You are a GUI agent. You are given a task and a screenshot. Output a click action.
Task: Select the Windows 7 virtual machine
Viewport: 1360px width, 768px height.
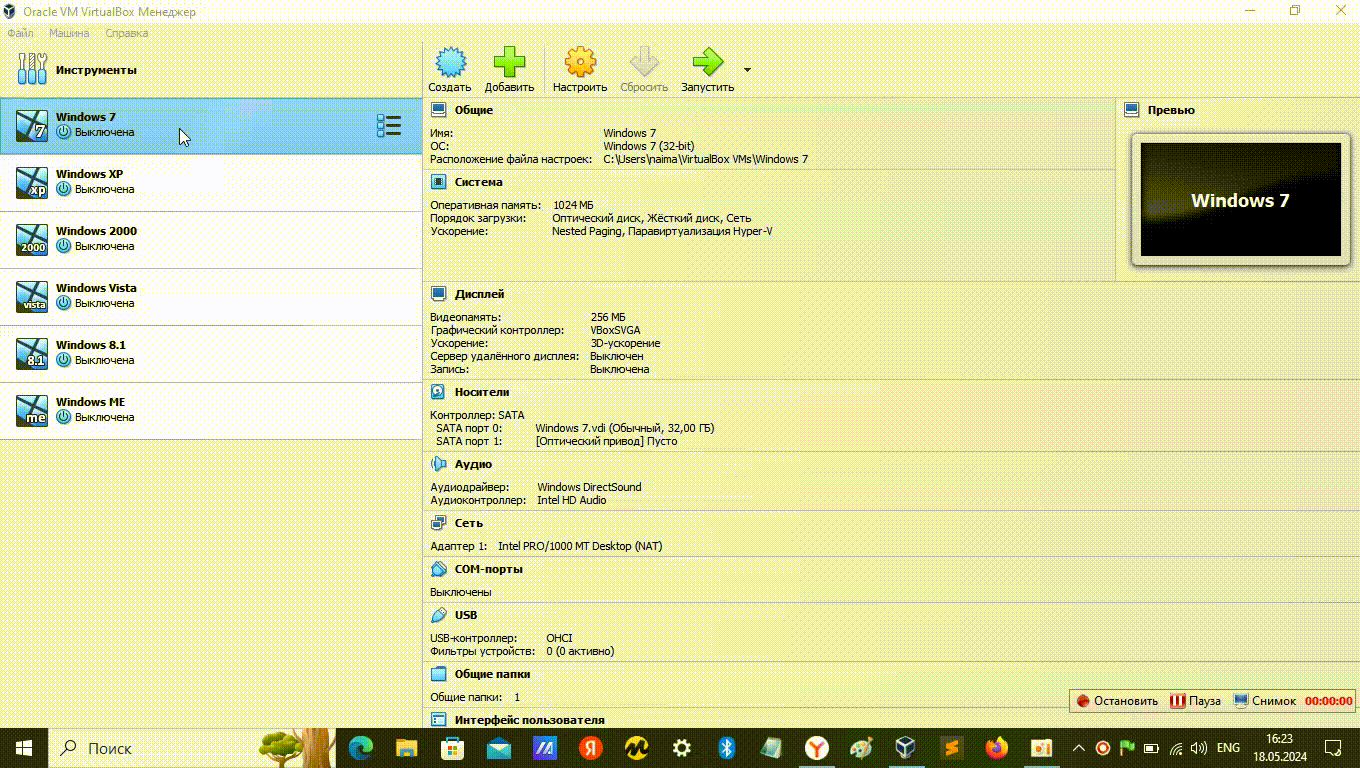pyautogui.click(x=211, y=126)
